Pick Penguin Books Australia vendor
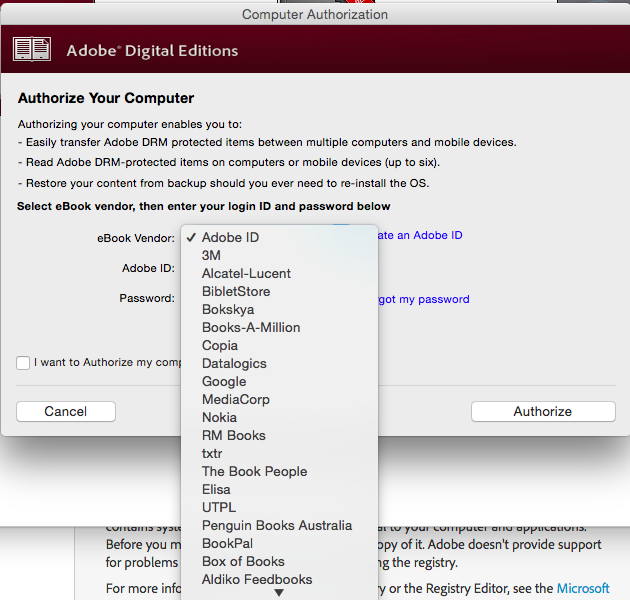The width and height of the screenshot is (630, 600). pyautogui.click(x=277, y=526)
